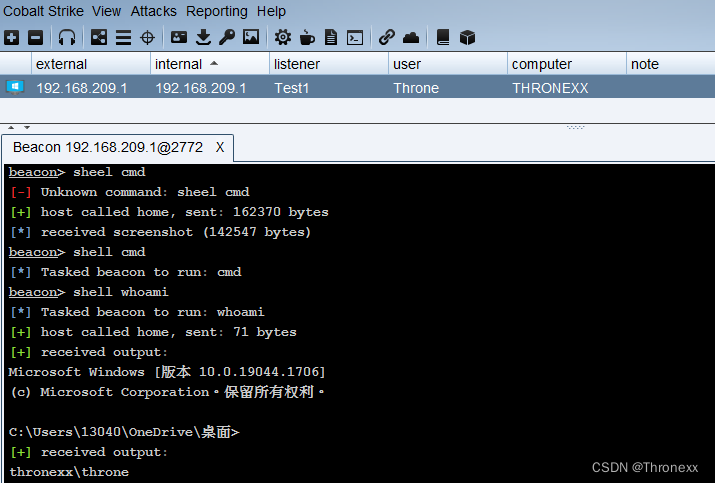This screenshot has width=715, height=483.
Task: Click the 'Tasked beacon to run: whoami' line
Action: [137, 312]
